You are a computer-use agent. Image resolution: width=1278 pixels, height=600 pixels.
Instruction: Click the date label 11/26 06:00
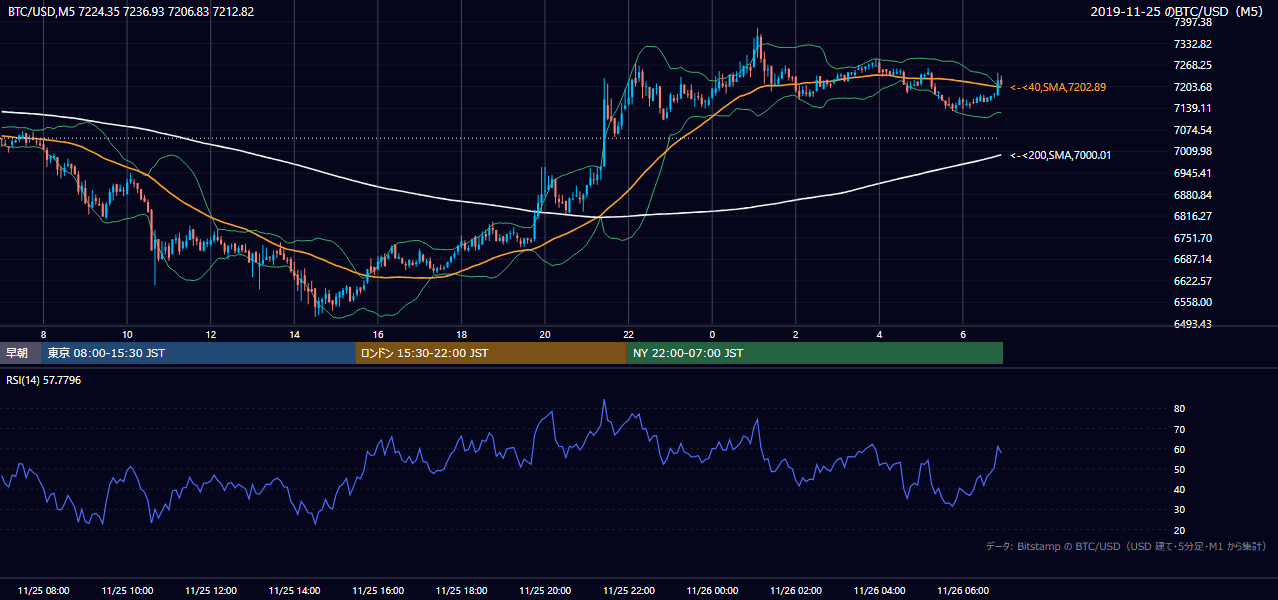pos(963,591)
